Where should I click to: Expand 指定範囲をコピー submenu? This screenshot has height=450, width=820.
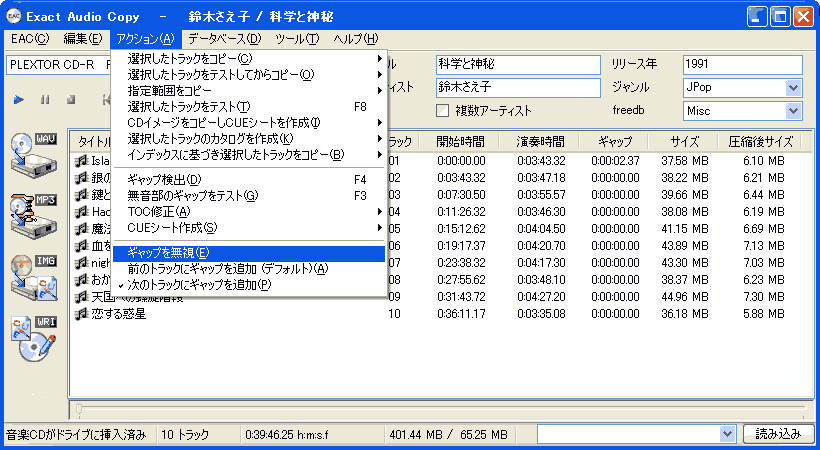pyautogui.click(x=249, y=91)
